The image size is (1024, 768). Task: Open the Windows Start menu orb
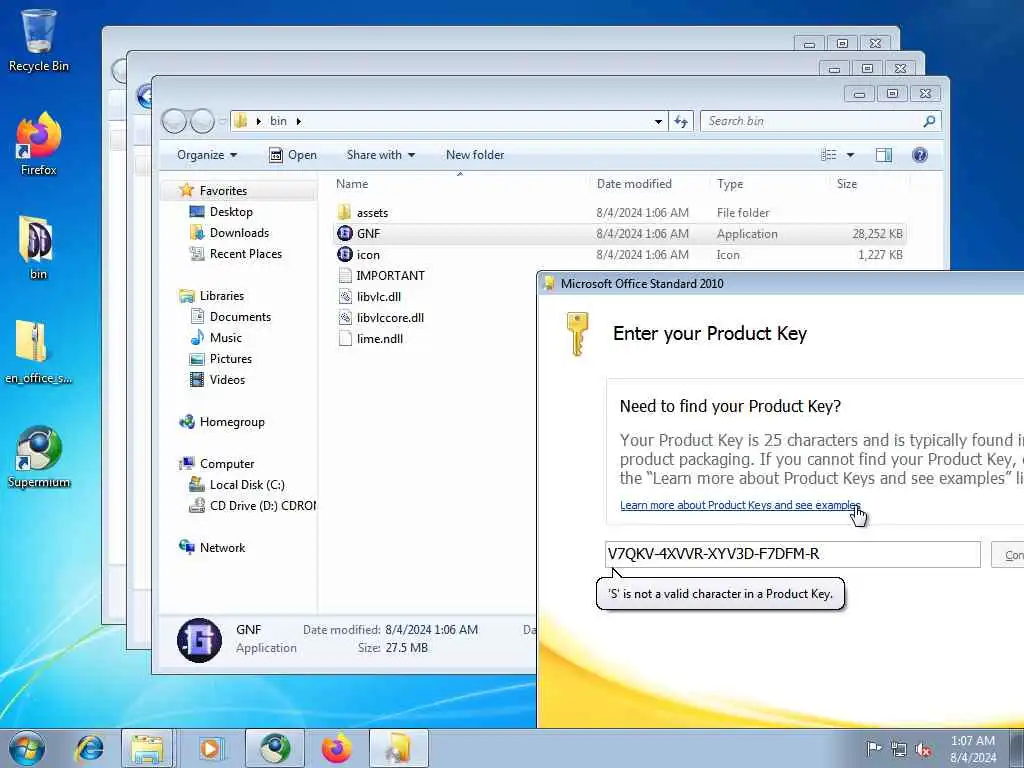pos(27,748)
